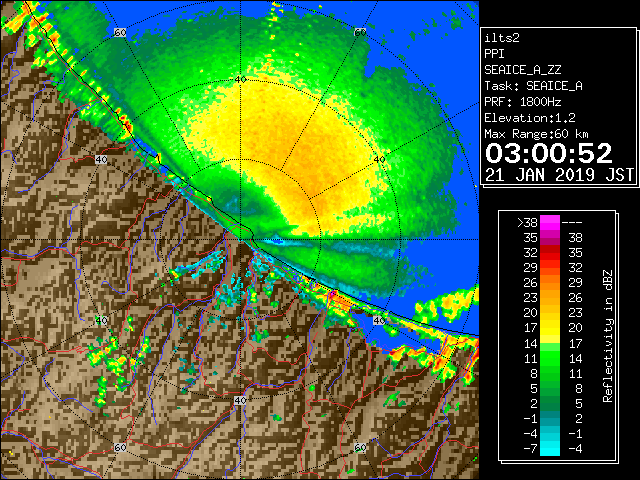Screen dimensions: 640x480
Task: Click the cyan swatch in the -7 to -4 row
Action: click(x=550, y=448)
